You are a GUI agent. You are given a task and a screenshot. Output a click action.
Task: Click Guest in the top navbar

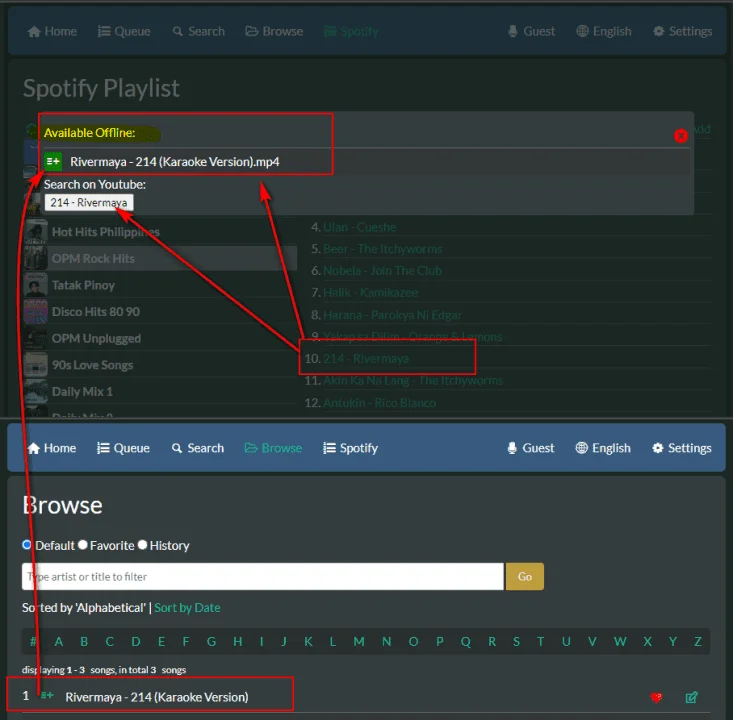tap(532, 31)
